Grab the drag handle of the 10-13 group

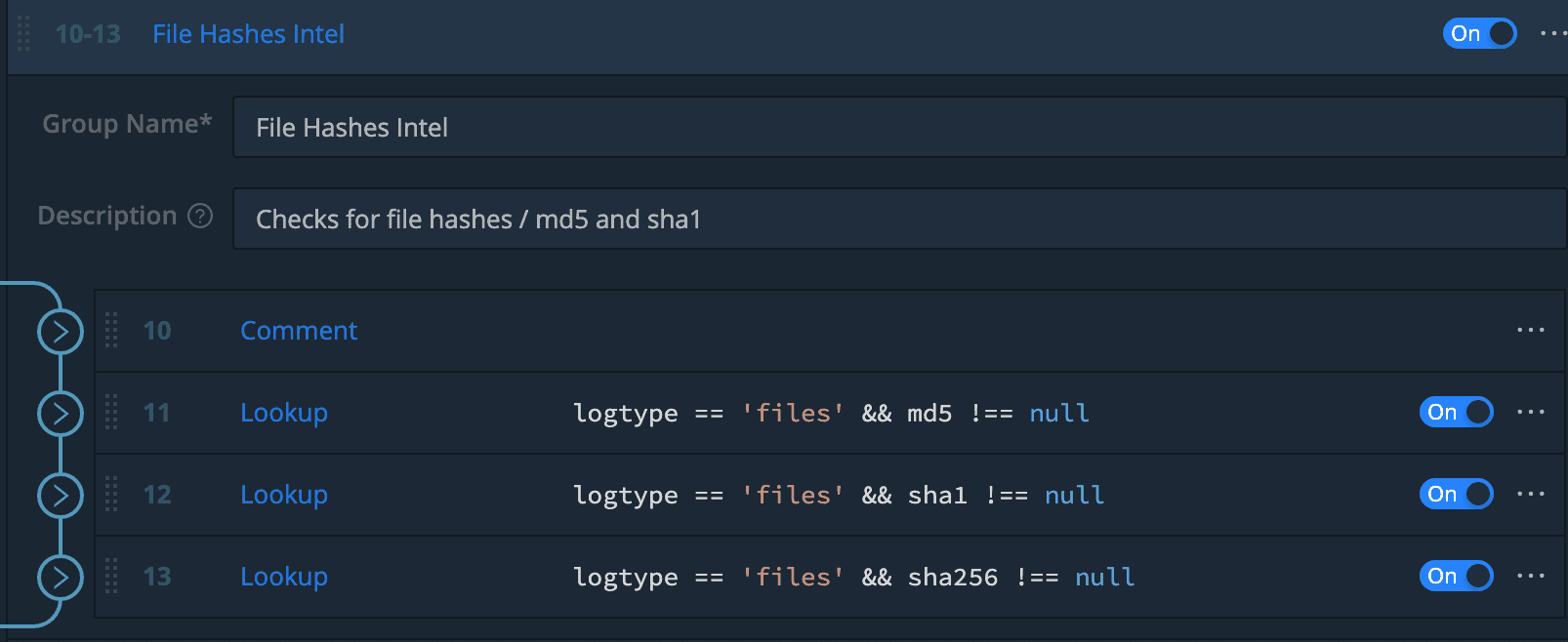[x=23, y=34]
